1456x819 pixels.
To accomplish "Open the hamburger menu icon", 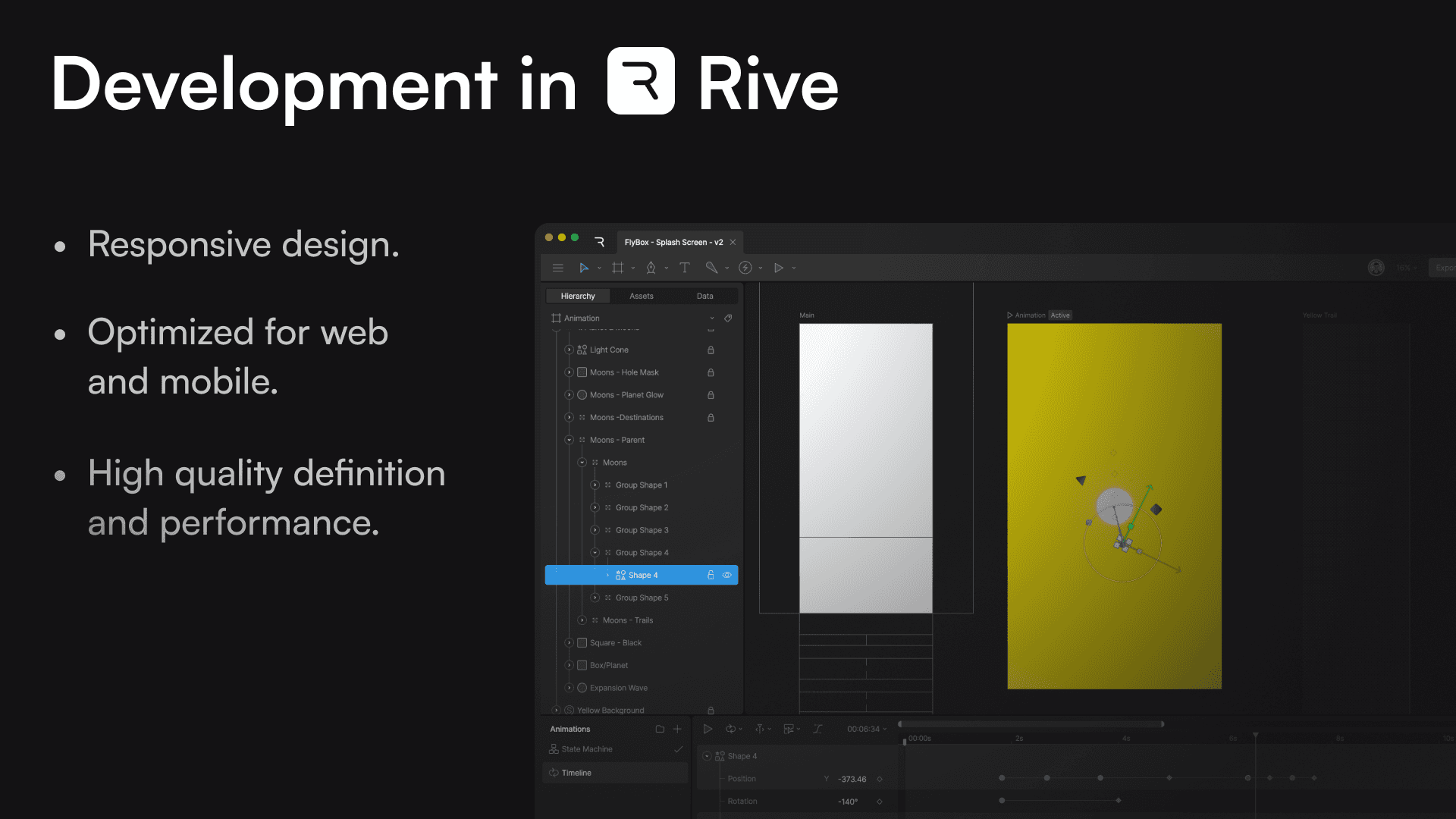I will click(x=558, y=268).
